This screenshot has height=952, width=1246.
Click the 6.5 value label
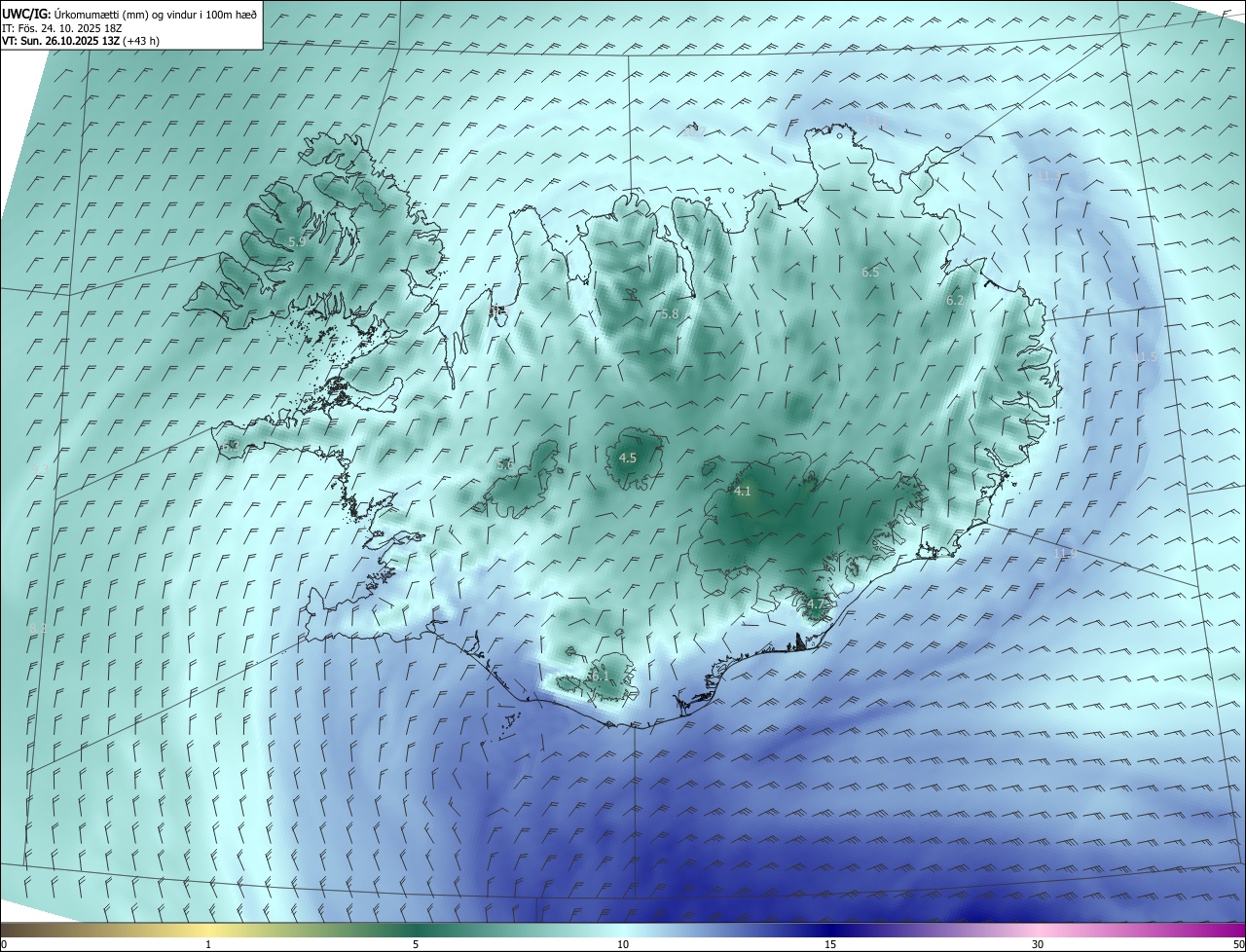870,273
